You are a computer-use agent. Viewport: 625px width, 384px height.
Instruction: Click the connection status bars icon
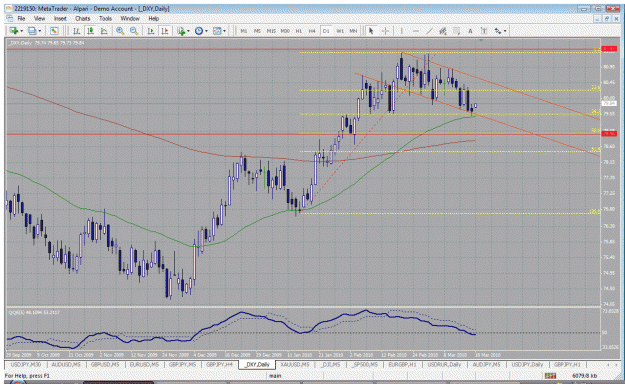click(550, 376)
